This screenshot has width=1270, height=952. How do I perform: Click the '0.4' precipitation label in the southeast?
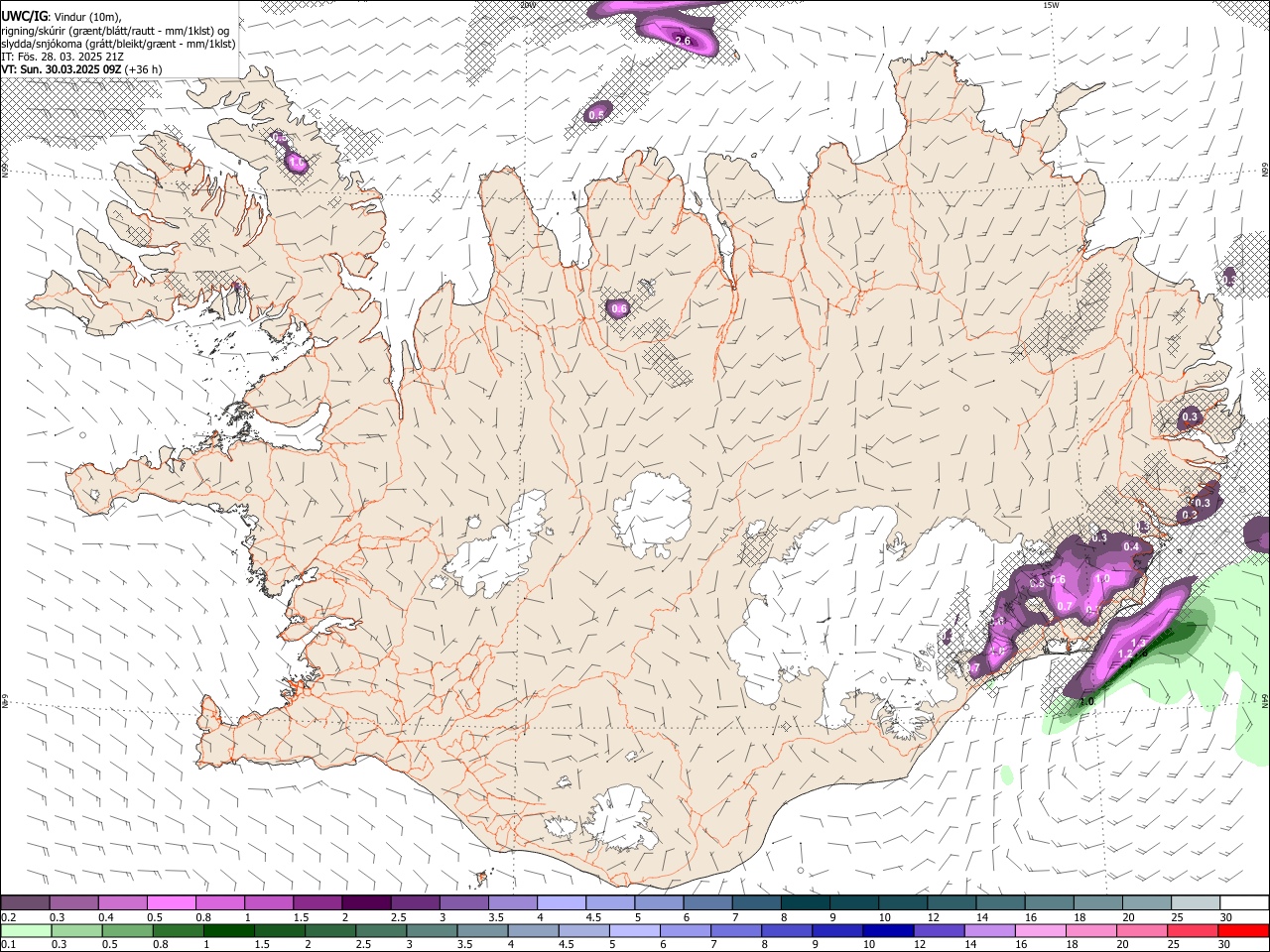pos(1130,546)
